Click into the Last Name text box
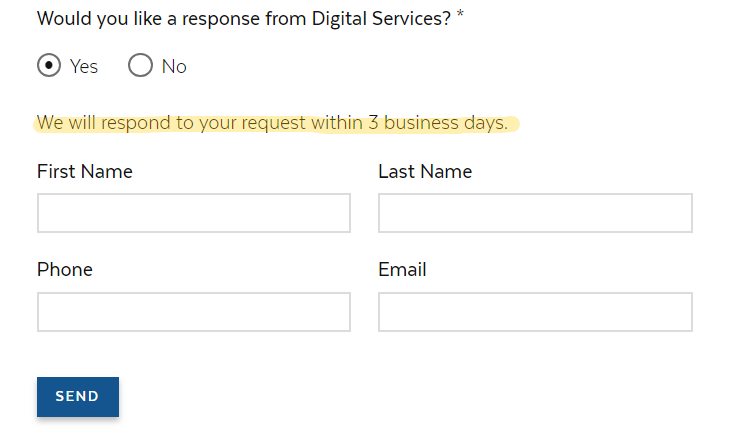 tap(535, 213)
